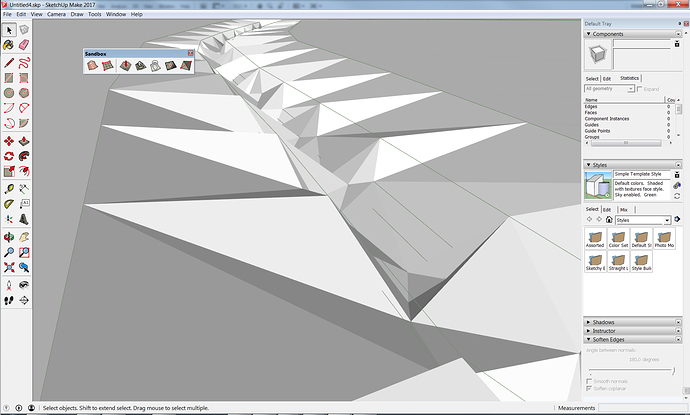The height and width of the screenshot is (415, 690).
Task: Select the Protractor tool
Action: (x=9, y=204)
